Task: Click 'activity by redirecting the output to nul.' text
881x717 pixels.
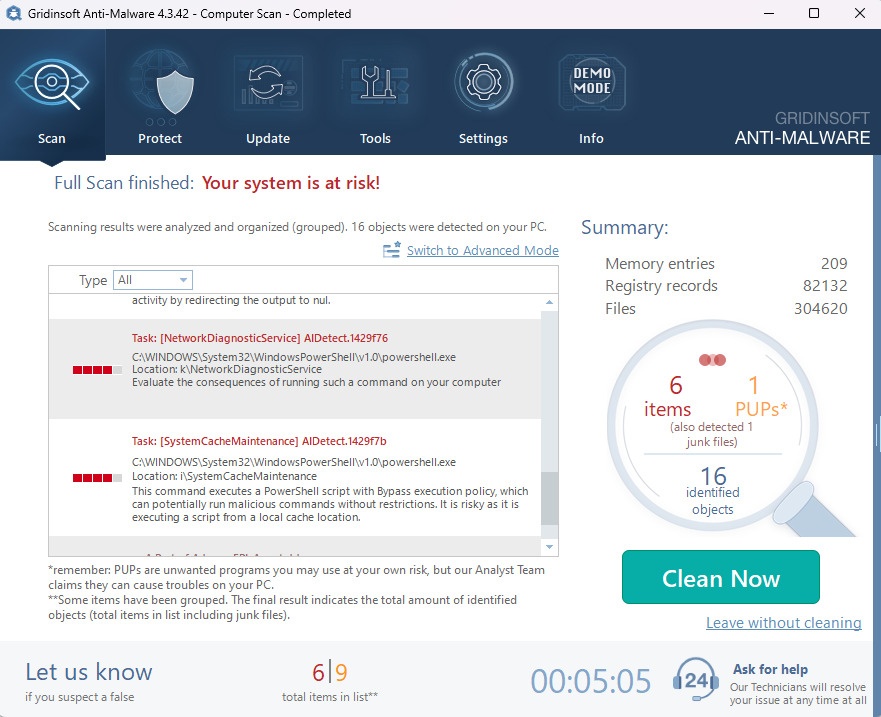Action: click(231, 300)
